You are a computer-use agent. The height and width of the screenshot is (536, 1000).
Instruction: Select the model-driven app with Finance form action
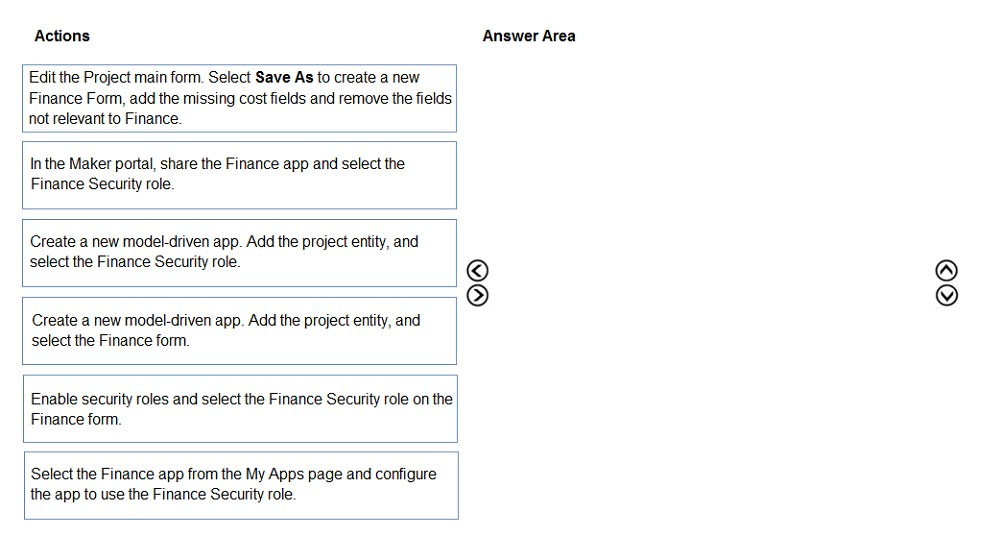[x=239, y=331]
